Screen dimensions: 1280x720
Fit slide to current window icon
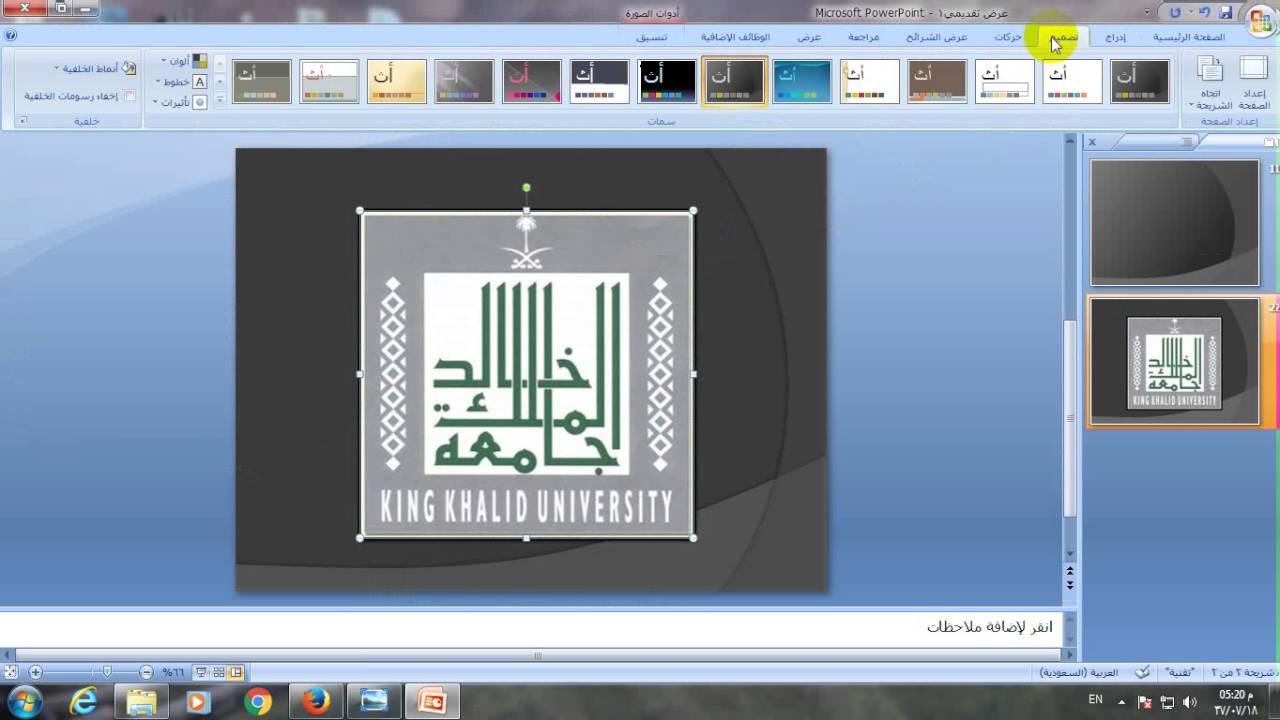(11, 673)
